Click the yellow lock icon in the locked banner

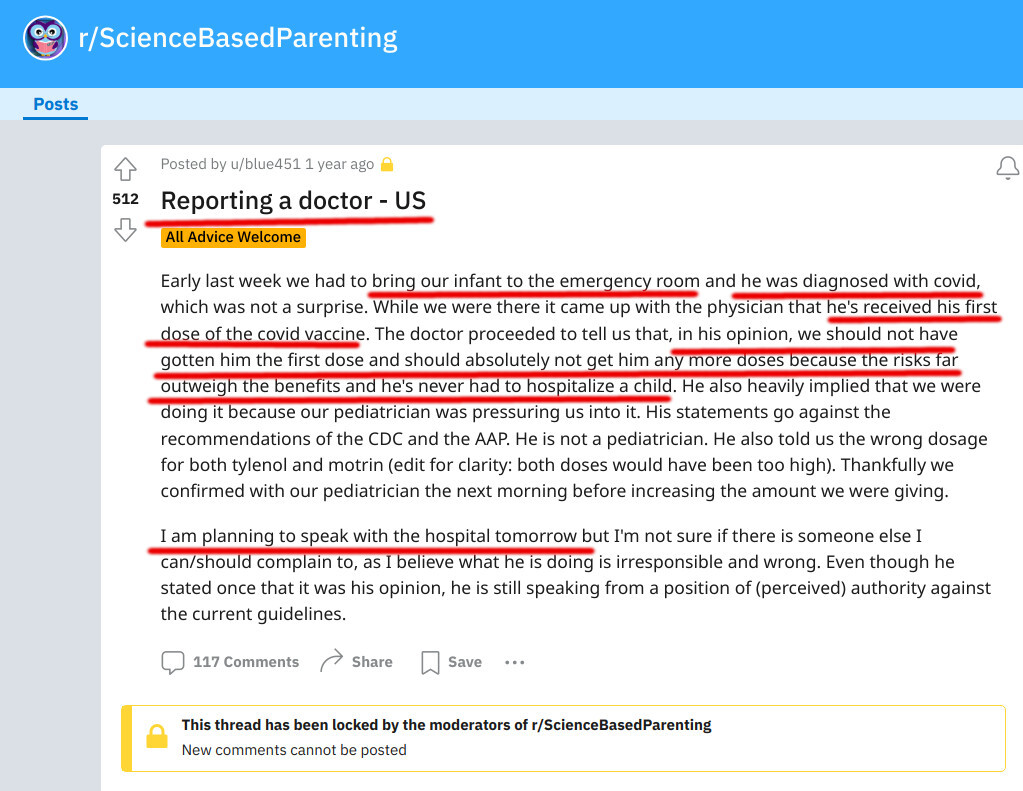click(x=156, y=738)
